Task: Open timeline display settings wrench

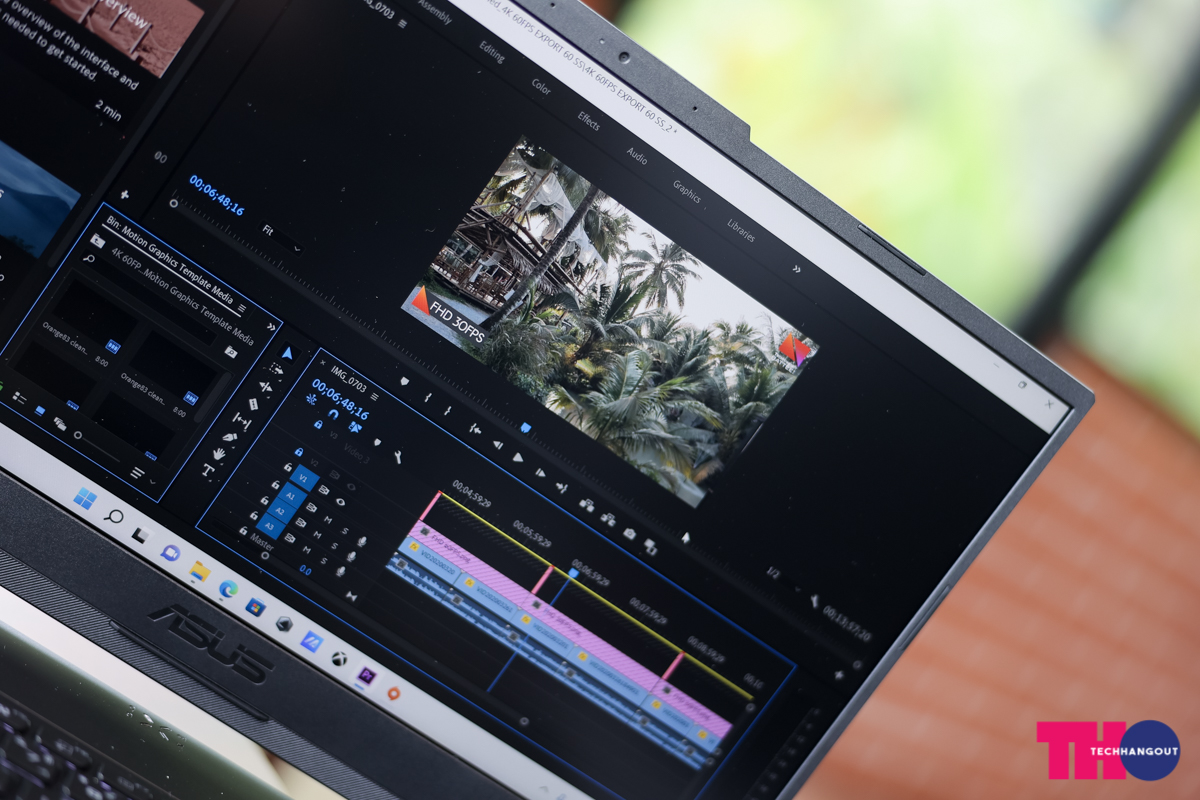Action: [398, 457]
